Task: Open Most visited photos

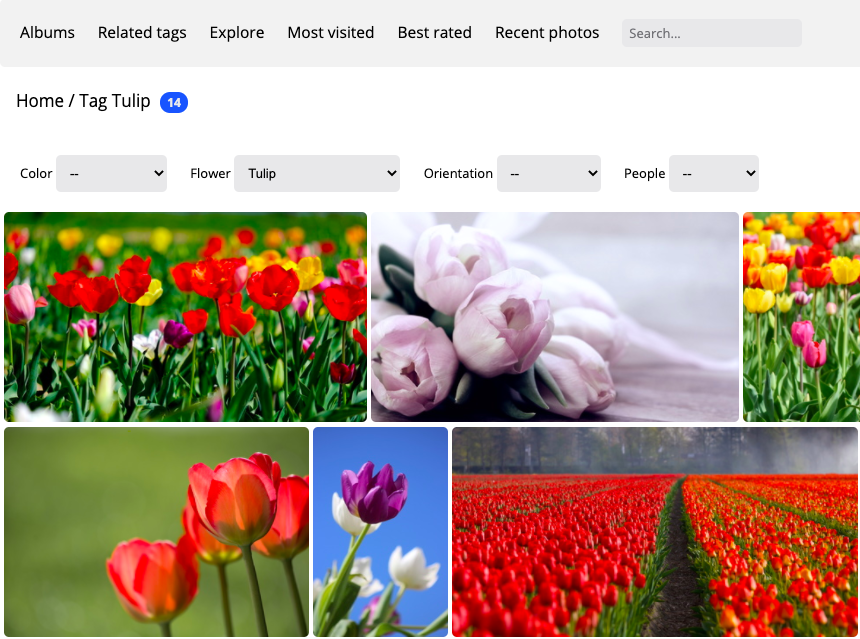Action: 331,33
